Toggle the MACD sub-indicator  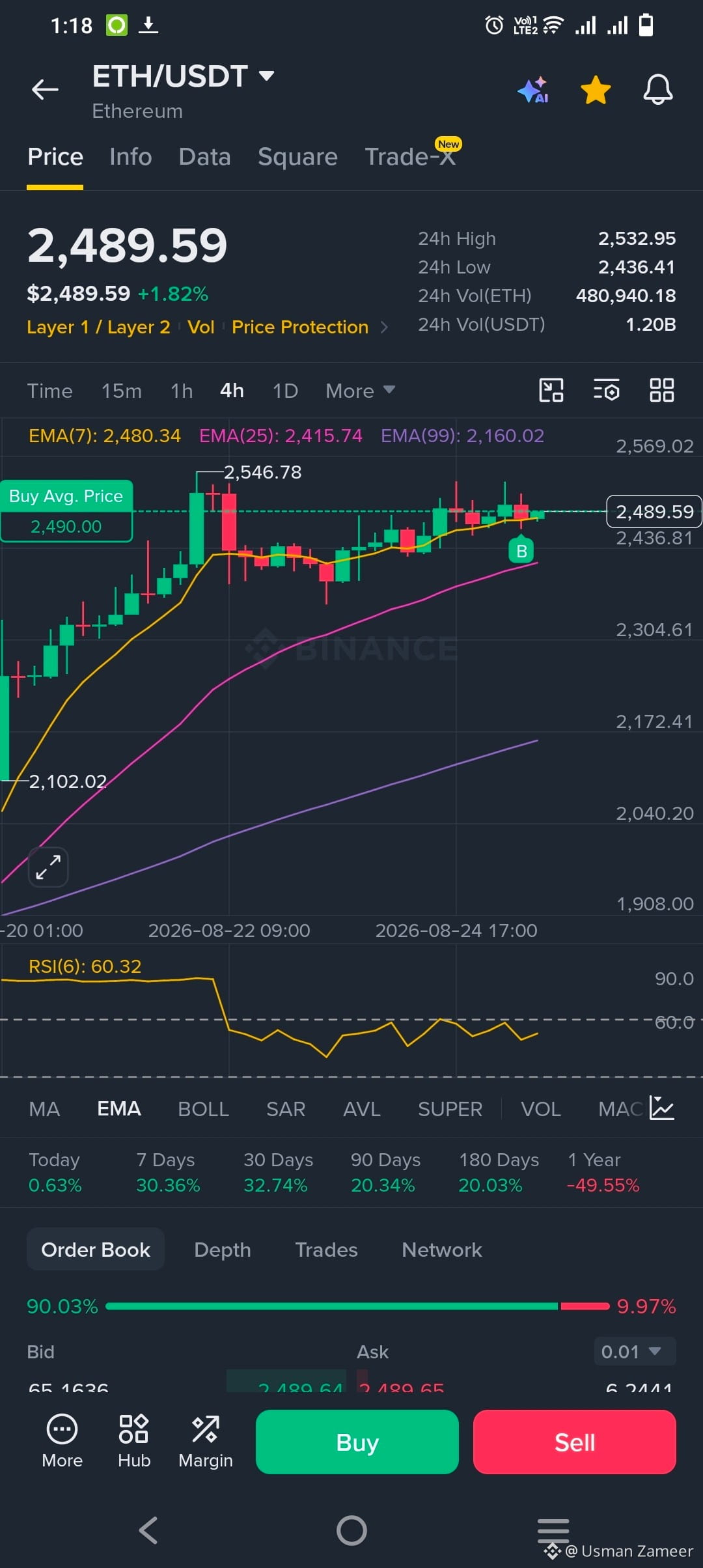(620, 1109)
